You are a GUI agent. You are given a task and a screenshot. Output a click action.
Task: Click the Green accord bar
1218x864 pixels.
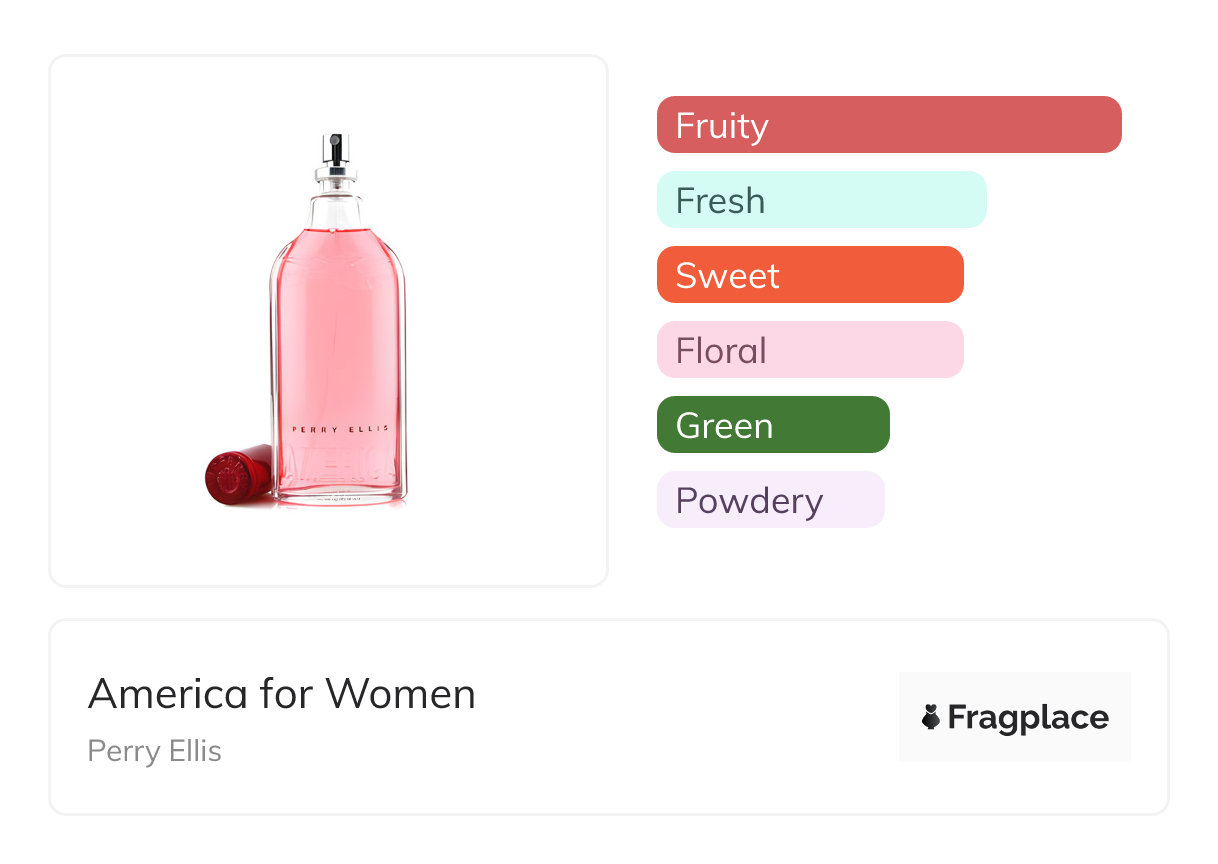[773, 425]
